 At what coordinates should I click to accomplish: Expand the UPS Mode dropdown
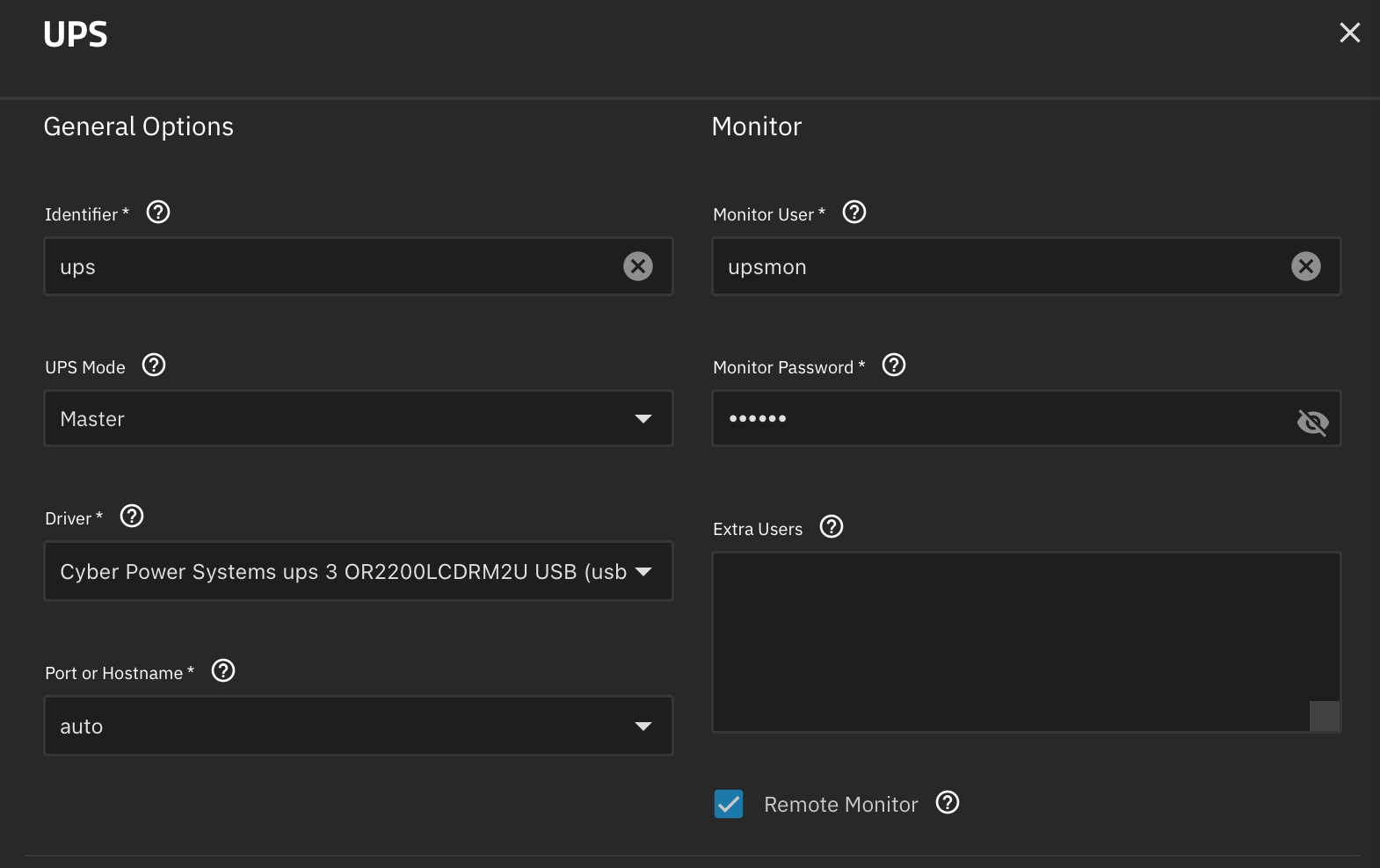click(x=359, y=418)
